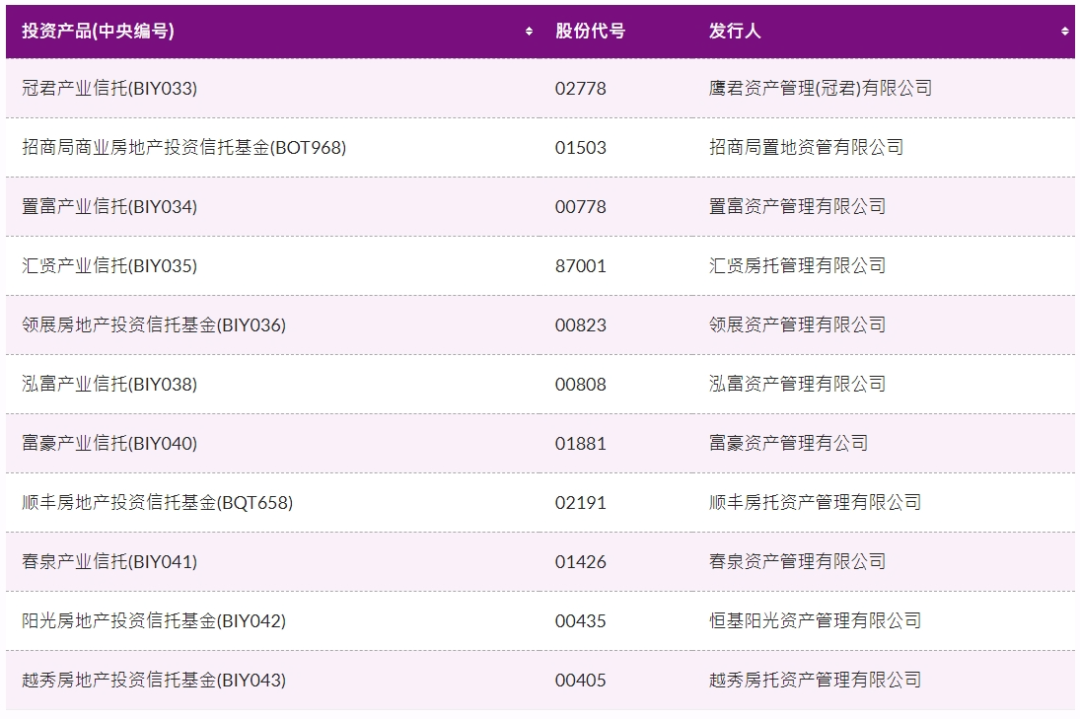1080x719 pixels.
Task: Click stock code 00435
Action: click(581, 622)
